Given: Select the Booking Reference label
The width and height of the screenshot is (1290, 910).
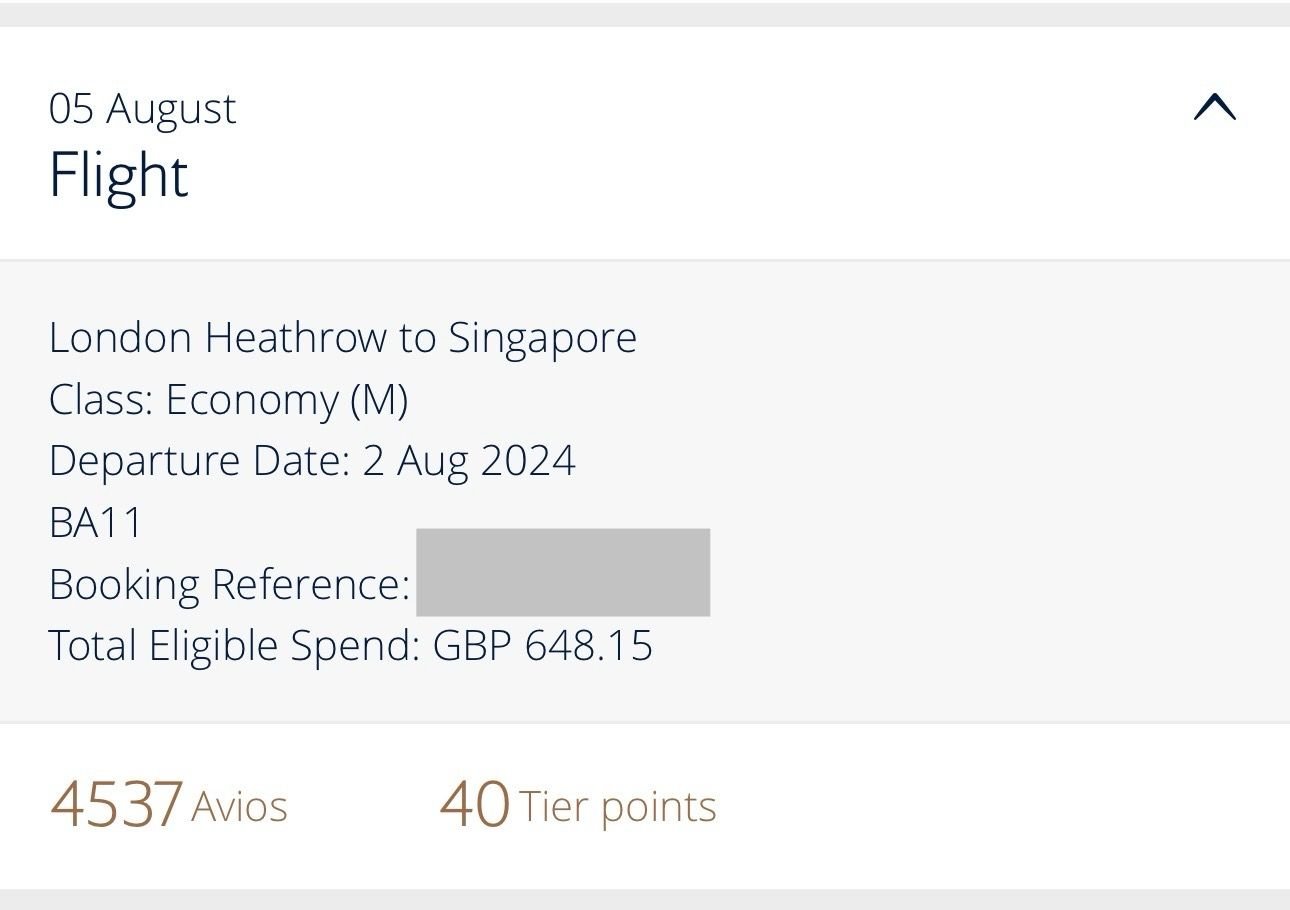Looking at the screenshot, I should [230, 584].
